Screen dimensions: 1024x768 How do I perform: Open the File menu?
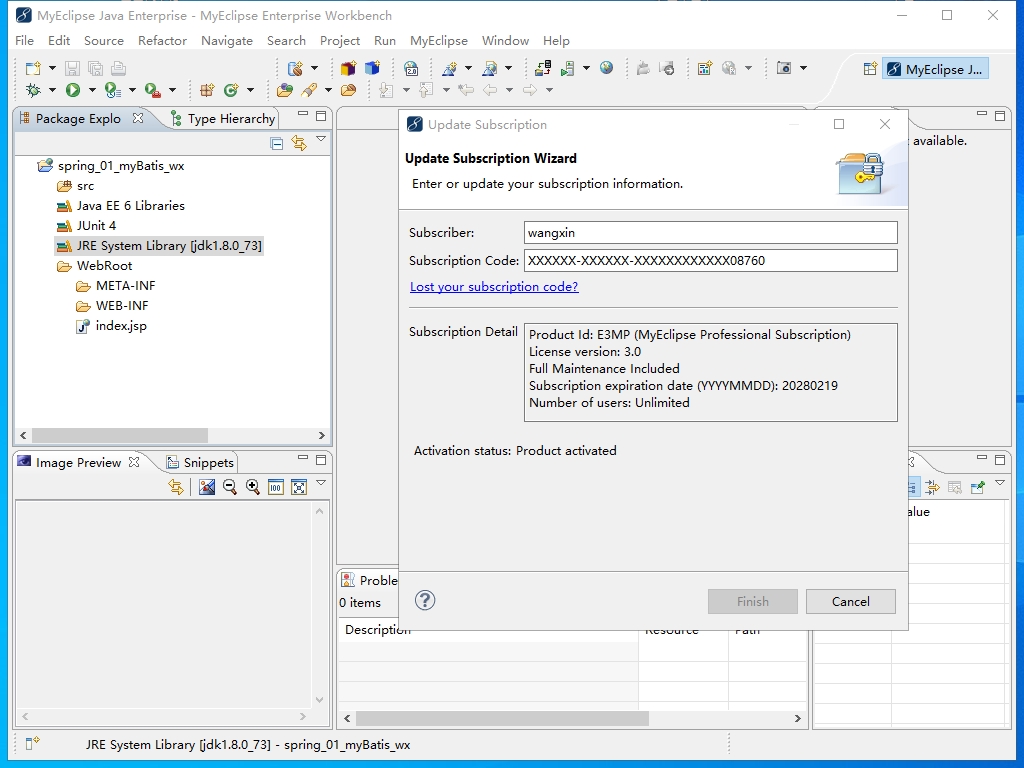coord(24,40)
